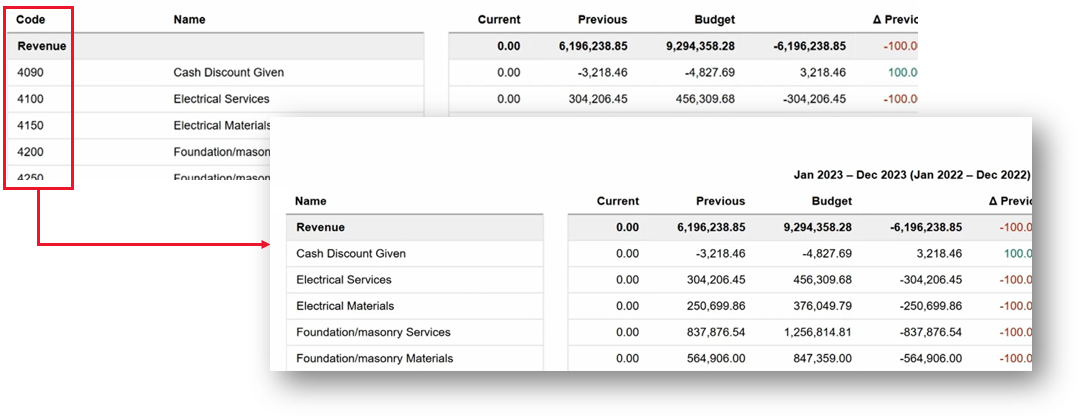Screen dimensions: 1081x416
Task: Click Current header in the front overlay table
Action: (618, 201)
